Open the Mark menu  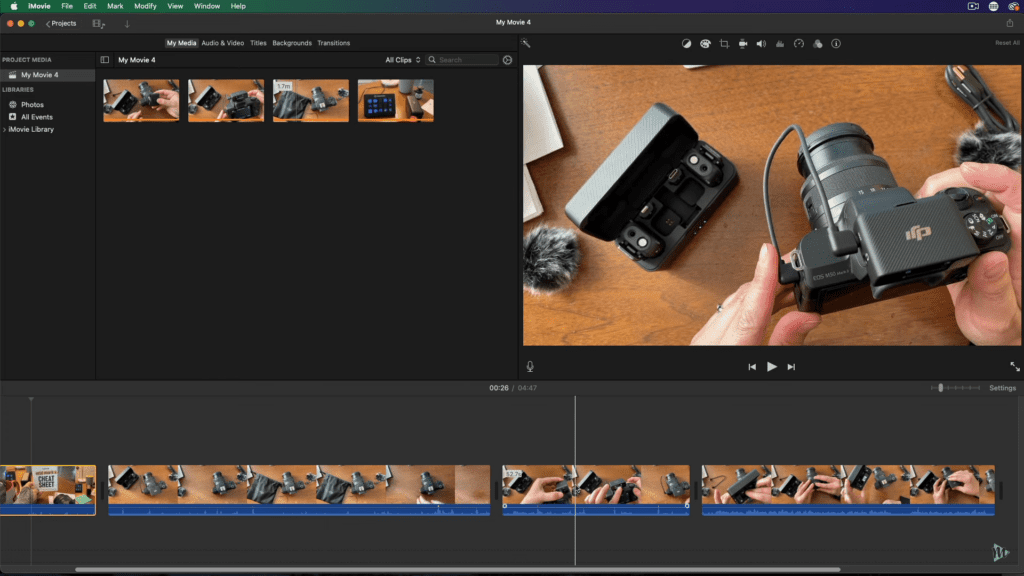[x=115, y=6]
